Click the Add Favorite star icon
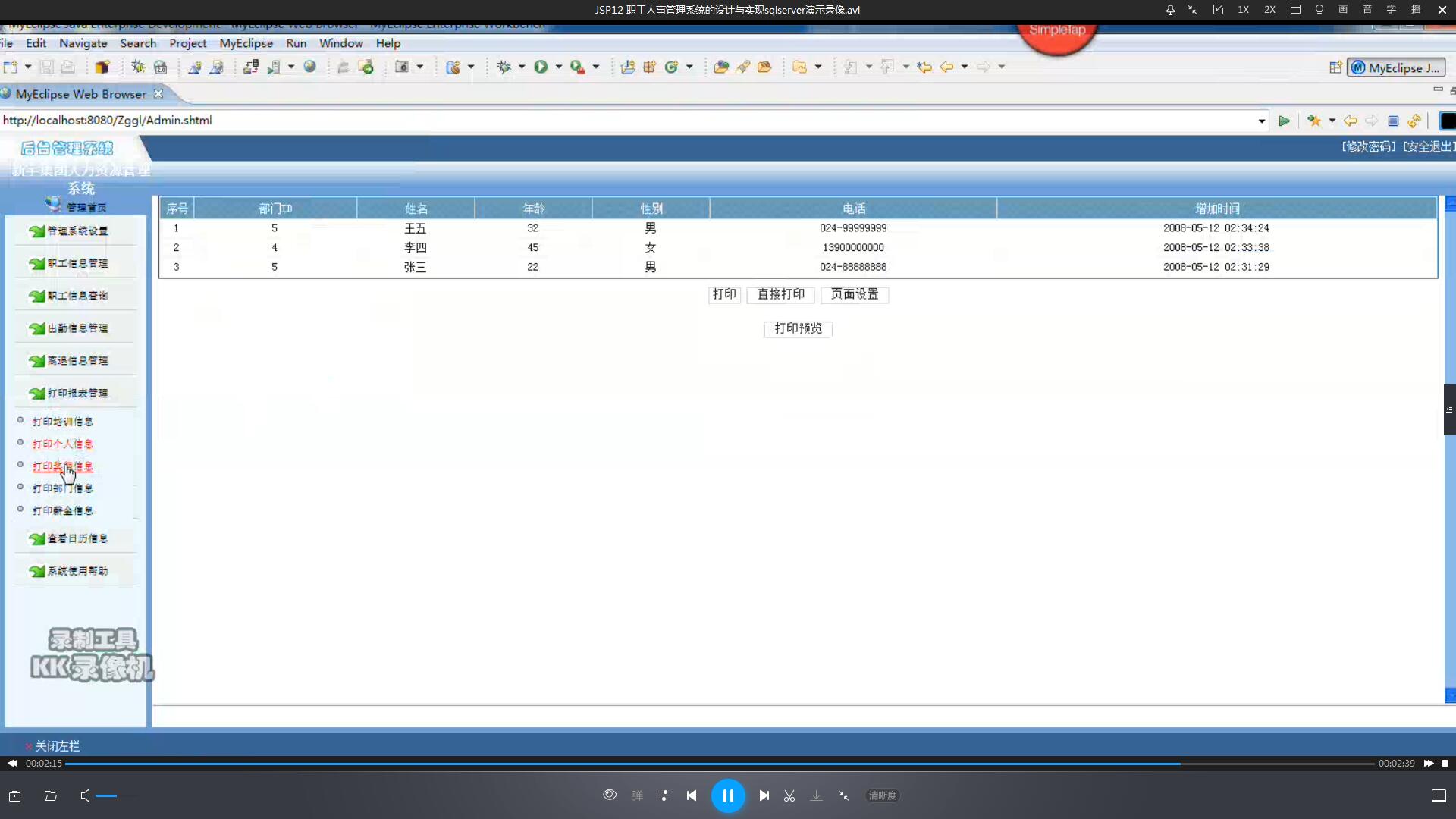 [x=1314, y=121]
